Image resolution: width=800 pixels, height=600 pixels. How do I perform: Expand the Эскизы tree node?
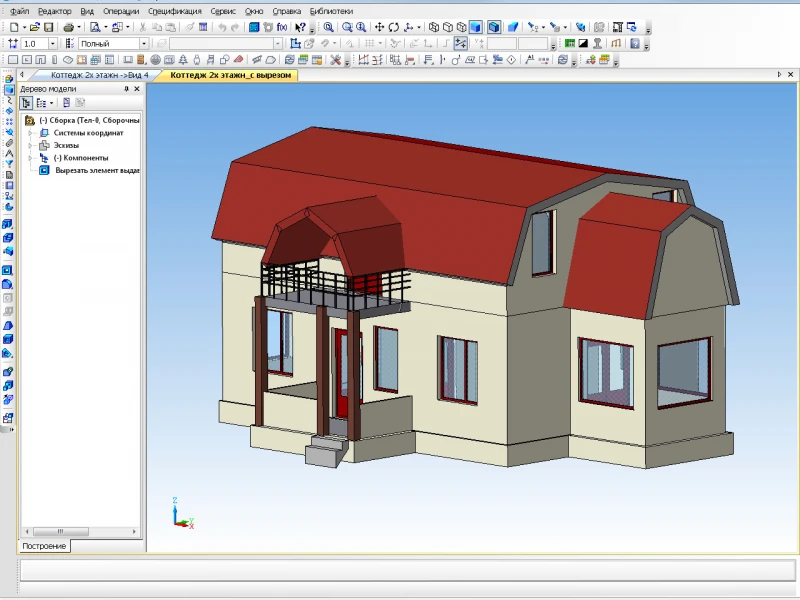point(30,145)
